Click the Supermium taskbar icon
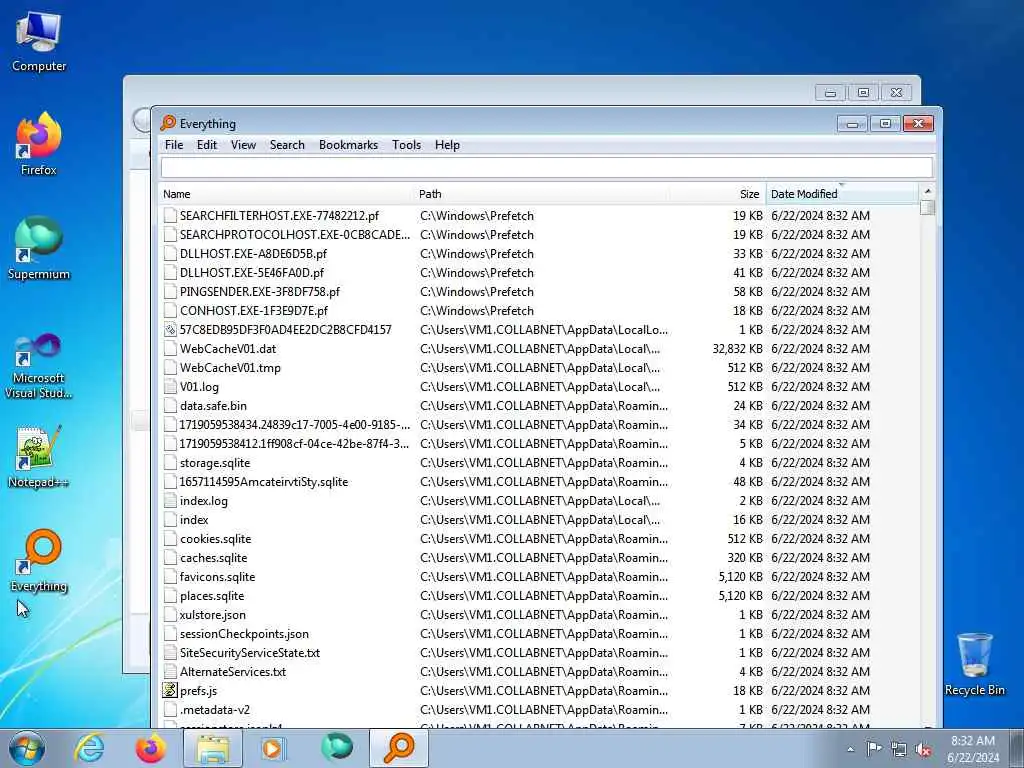 point(336,748)
